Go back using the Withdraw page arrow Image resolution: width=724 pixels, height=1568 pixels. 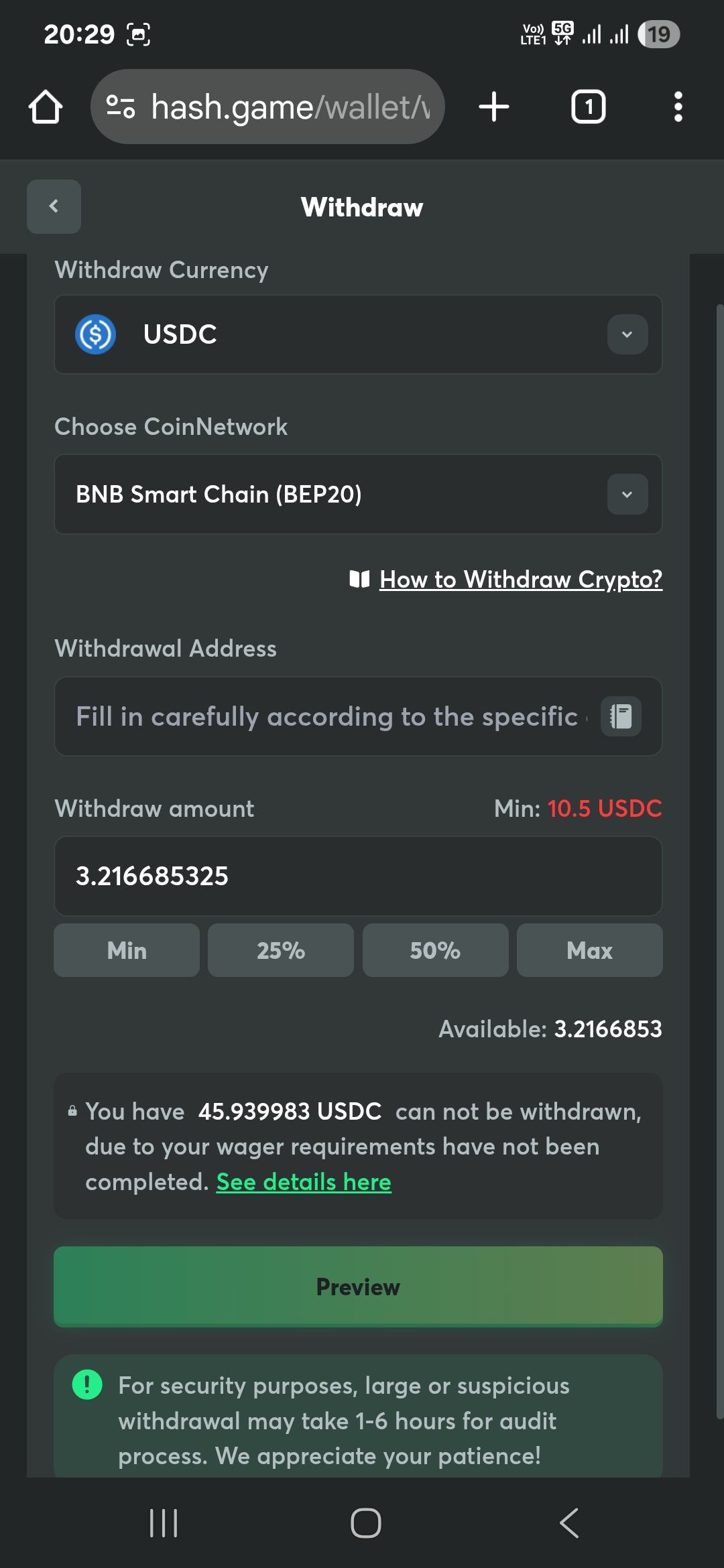(54, 206)
